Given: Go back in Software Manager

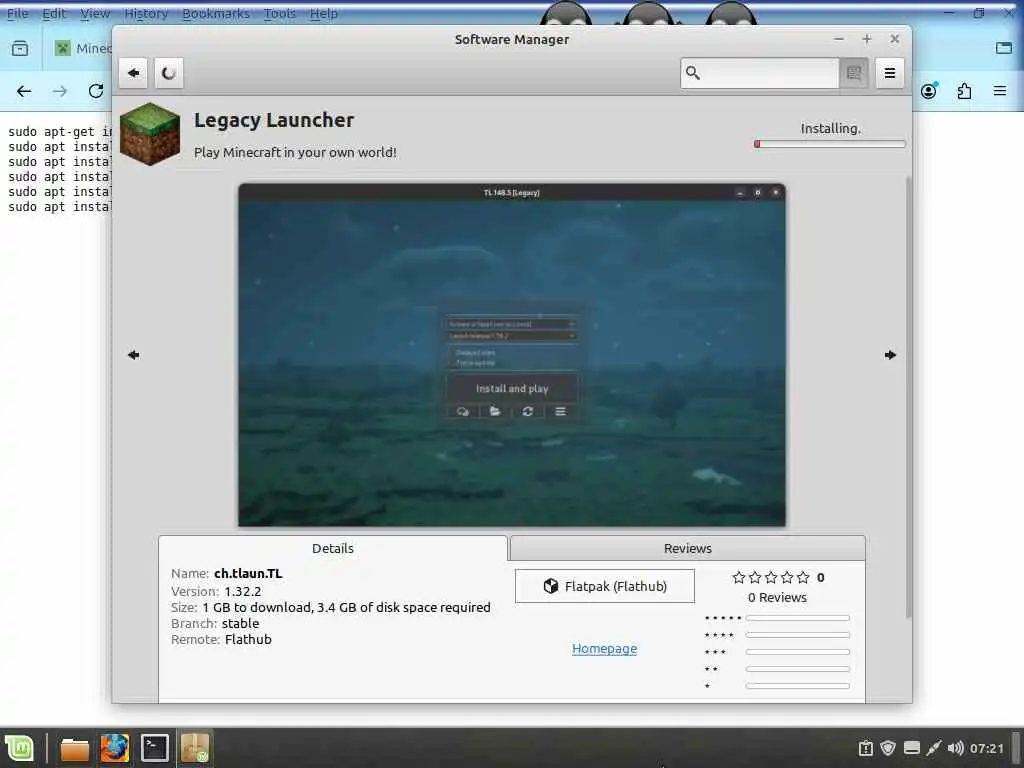Looking at the screenshot, I should click(x=133, y=72).
